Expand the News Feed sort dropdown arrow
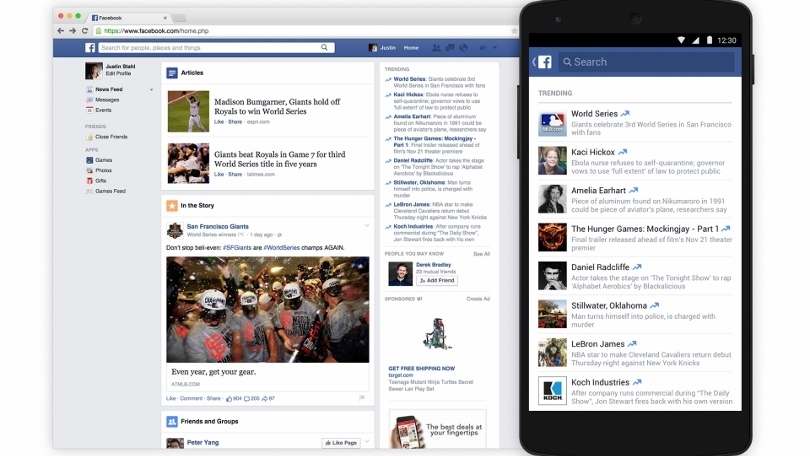Image resolution: width=810 pixels, height=456 pixels. coord(152,90)
